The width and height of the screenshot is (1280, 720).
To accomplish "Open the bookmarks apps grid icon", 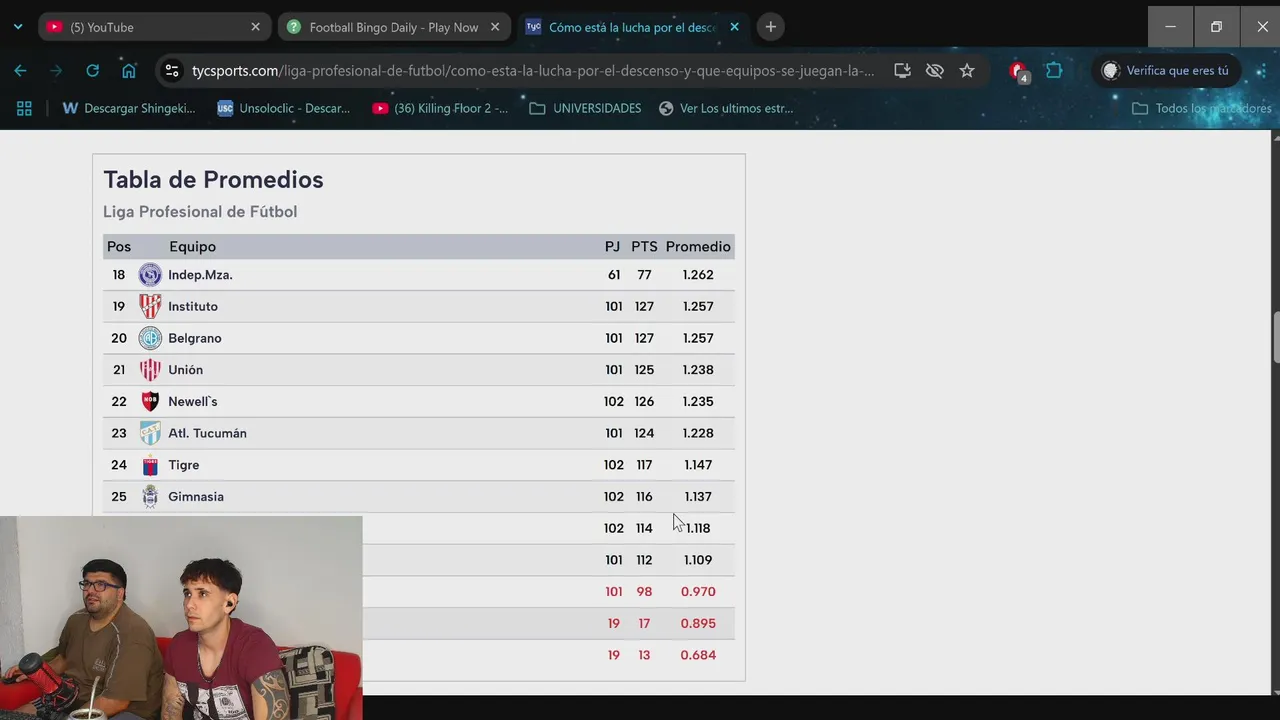I will tap(24, 108).
